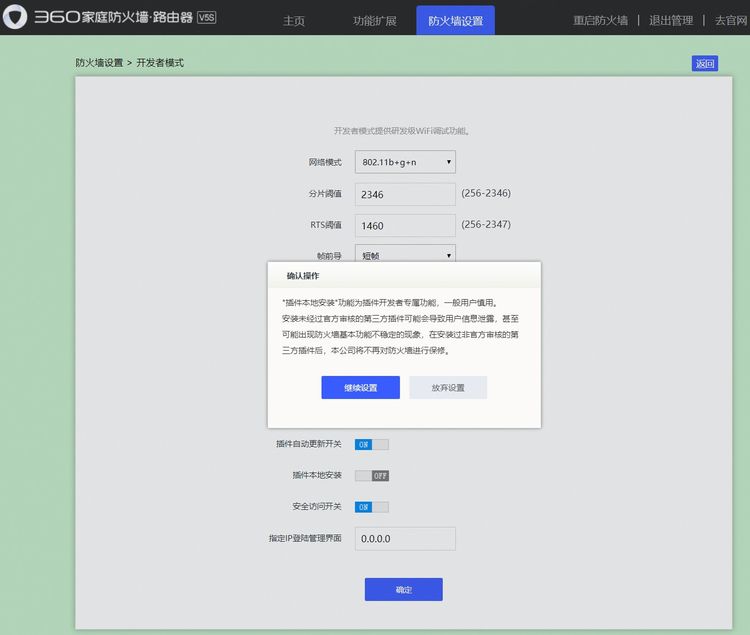750x635 pixels.
Task: Click the 360 shield logo icon
Action: click(15, 17)
